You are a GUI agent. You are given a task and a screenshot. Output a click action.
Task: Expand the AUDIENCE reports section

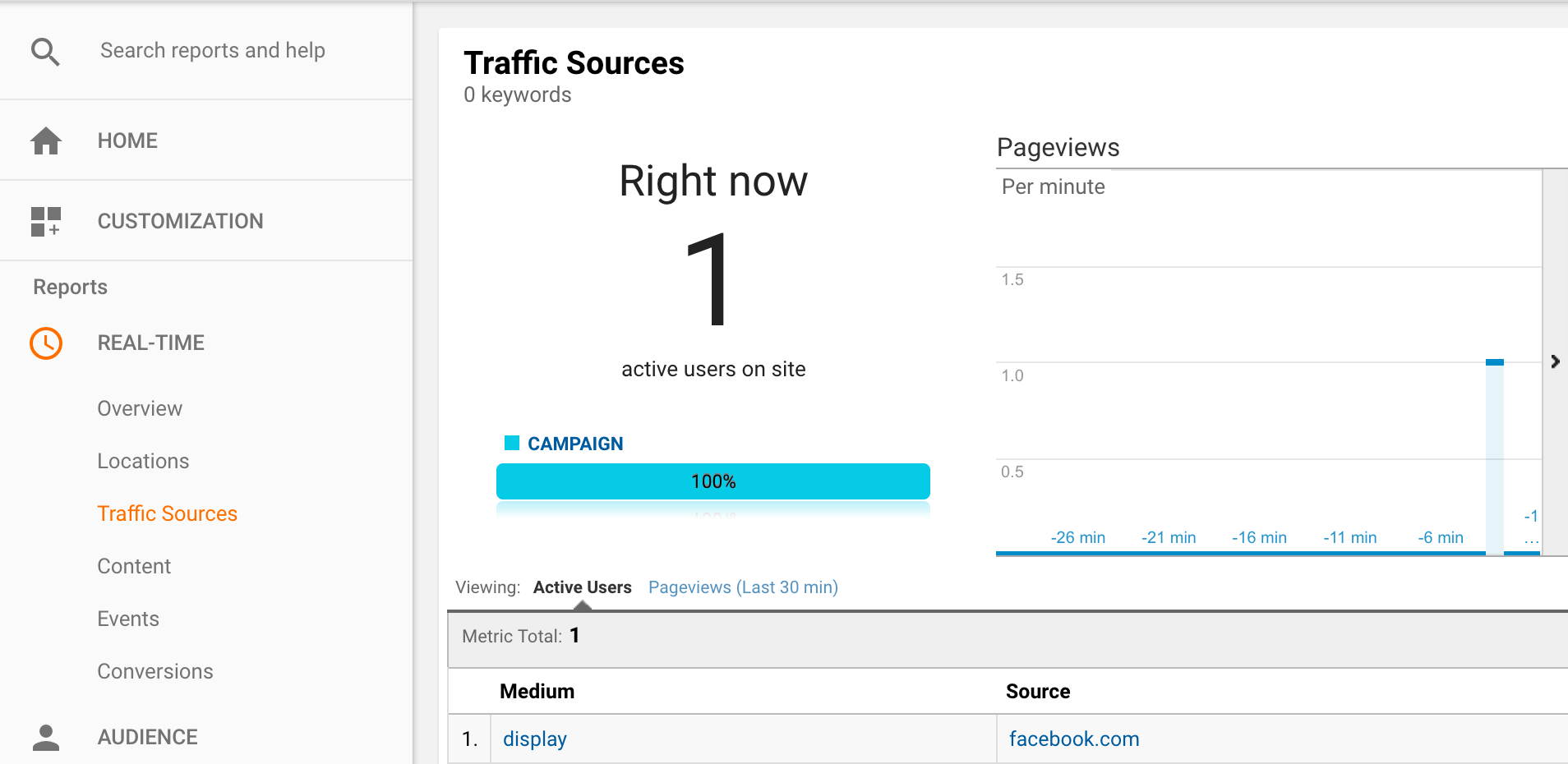(147, 737)
